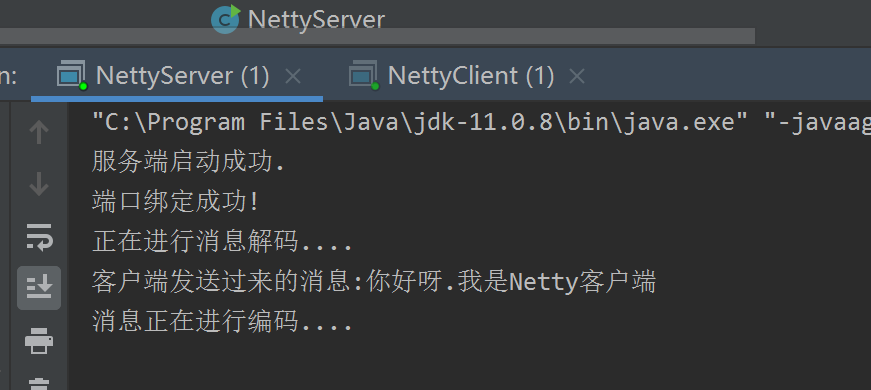Click the down arrow in console toolbar

39,184
